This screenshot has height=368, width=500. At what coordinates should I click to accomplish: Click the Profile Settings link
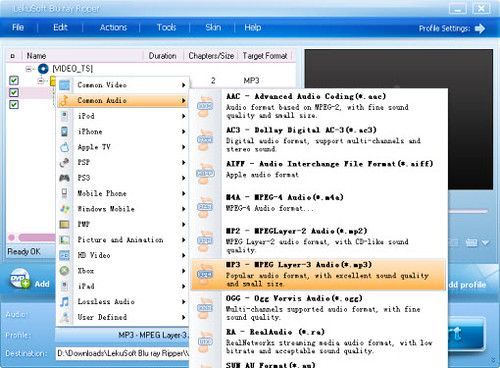coord(444,28)
